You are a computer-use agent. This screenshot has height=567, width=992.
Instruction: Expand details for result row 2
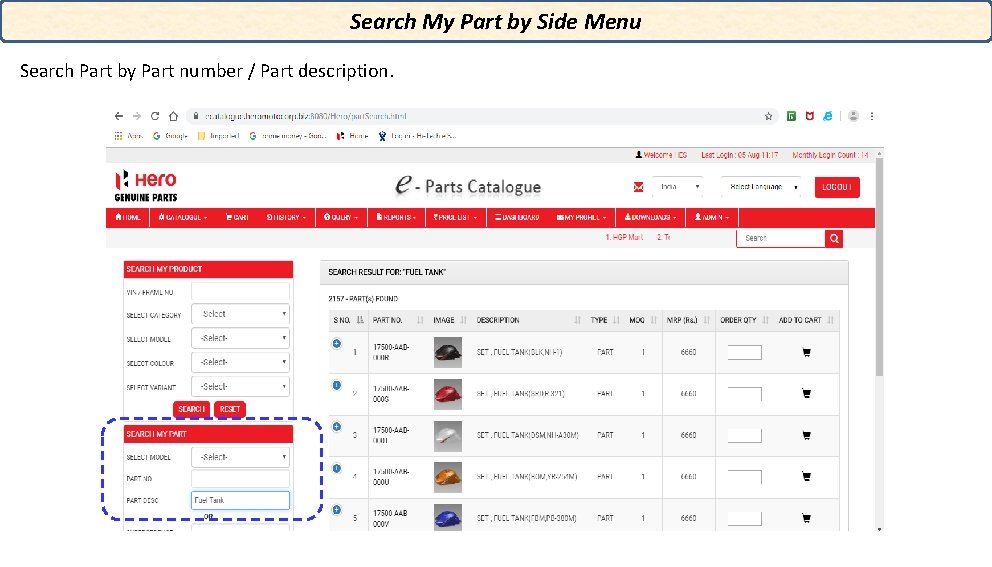click(x=337, y=385)
